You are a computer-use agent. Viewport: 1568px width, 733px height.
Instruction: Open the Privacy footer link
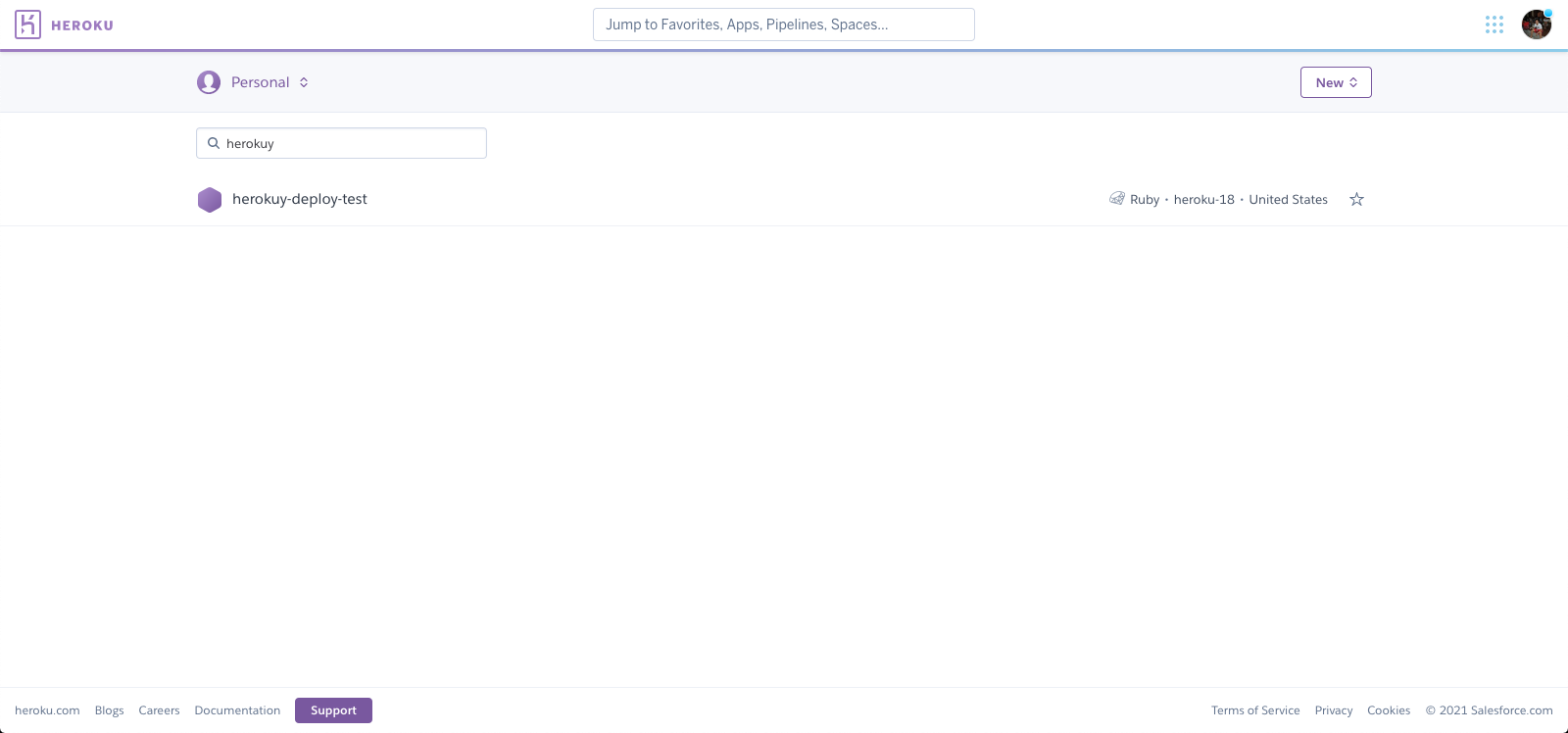[1334, 710]
